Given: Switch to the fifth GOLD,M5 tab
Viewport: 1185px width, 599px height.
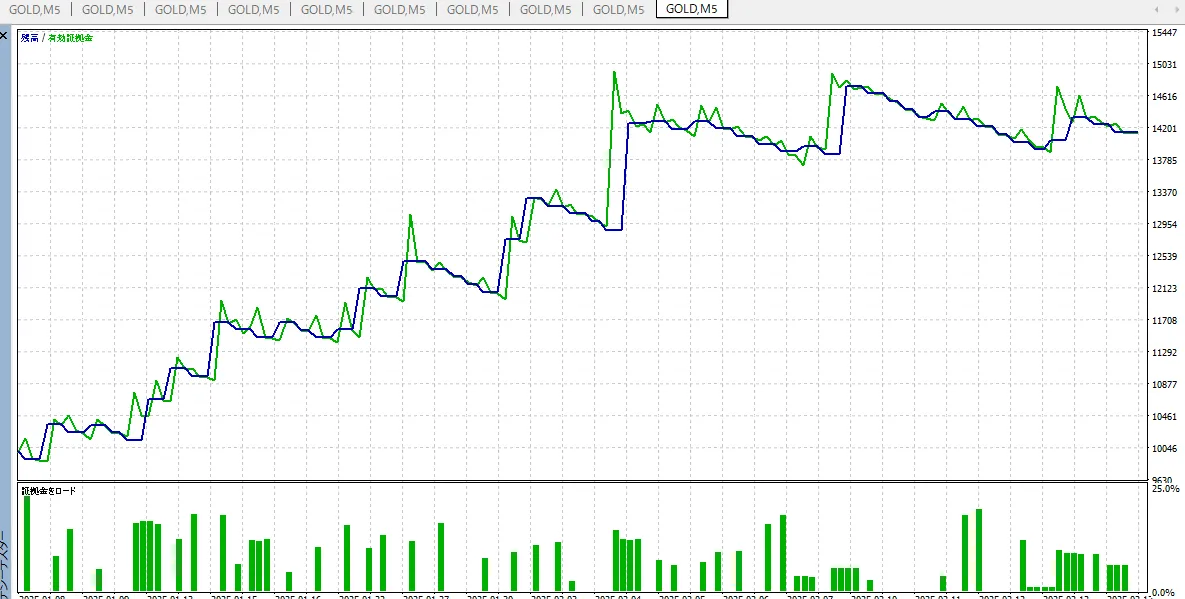Looking at the screenshot, I should click(x=326, y=9).
